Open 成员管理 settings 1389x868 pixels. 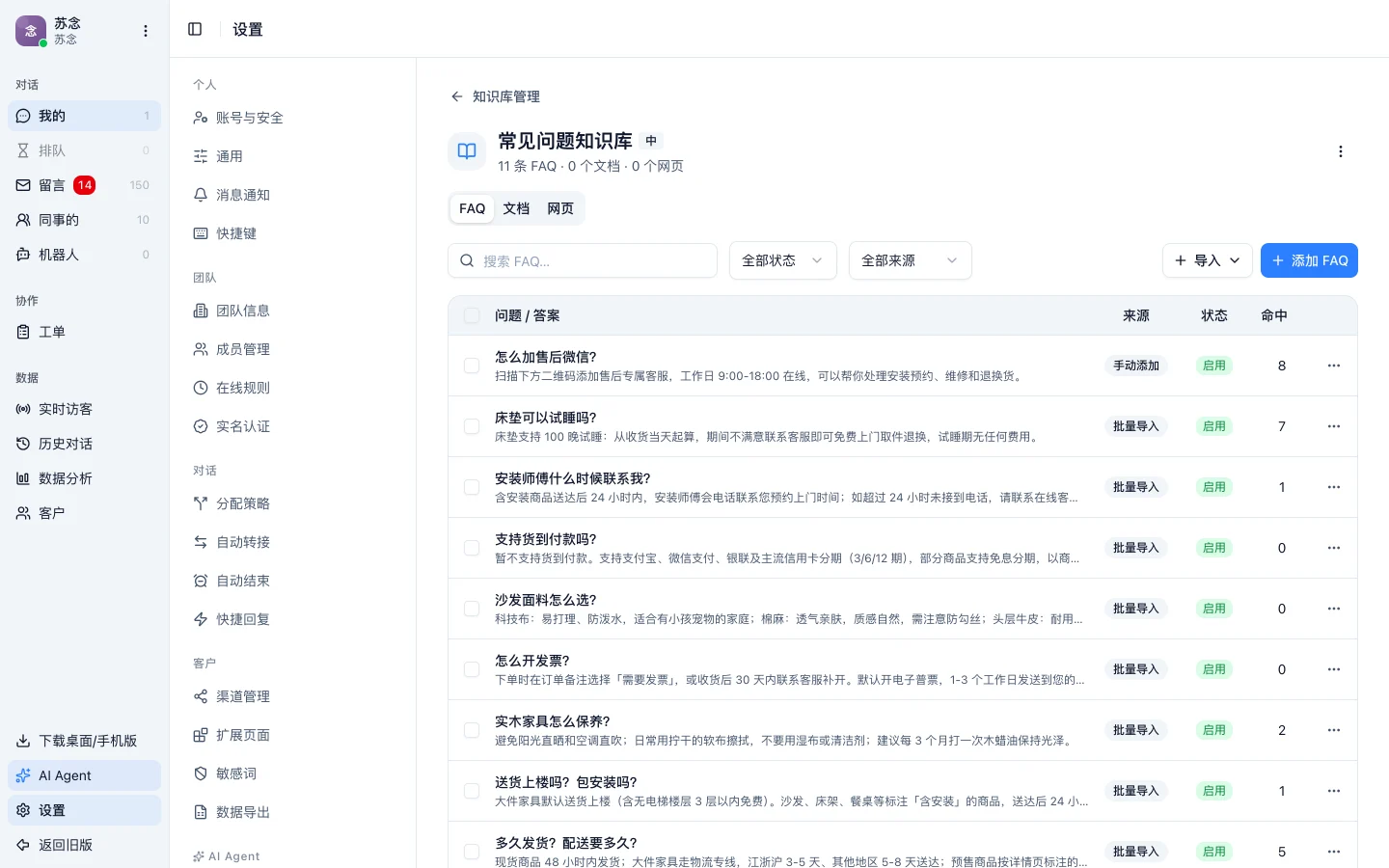click(292, 349)
